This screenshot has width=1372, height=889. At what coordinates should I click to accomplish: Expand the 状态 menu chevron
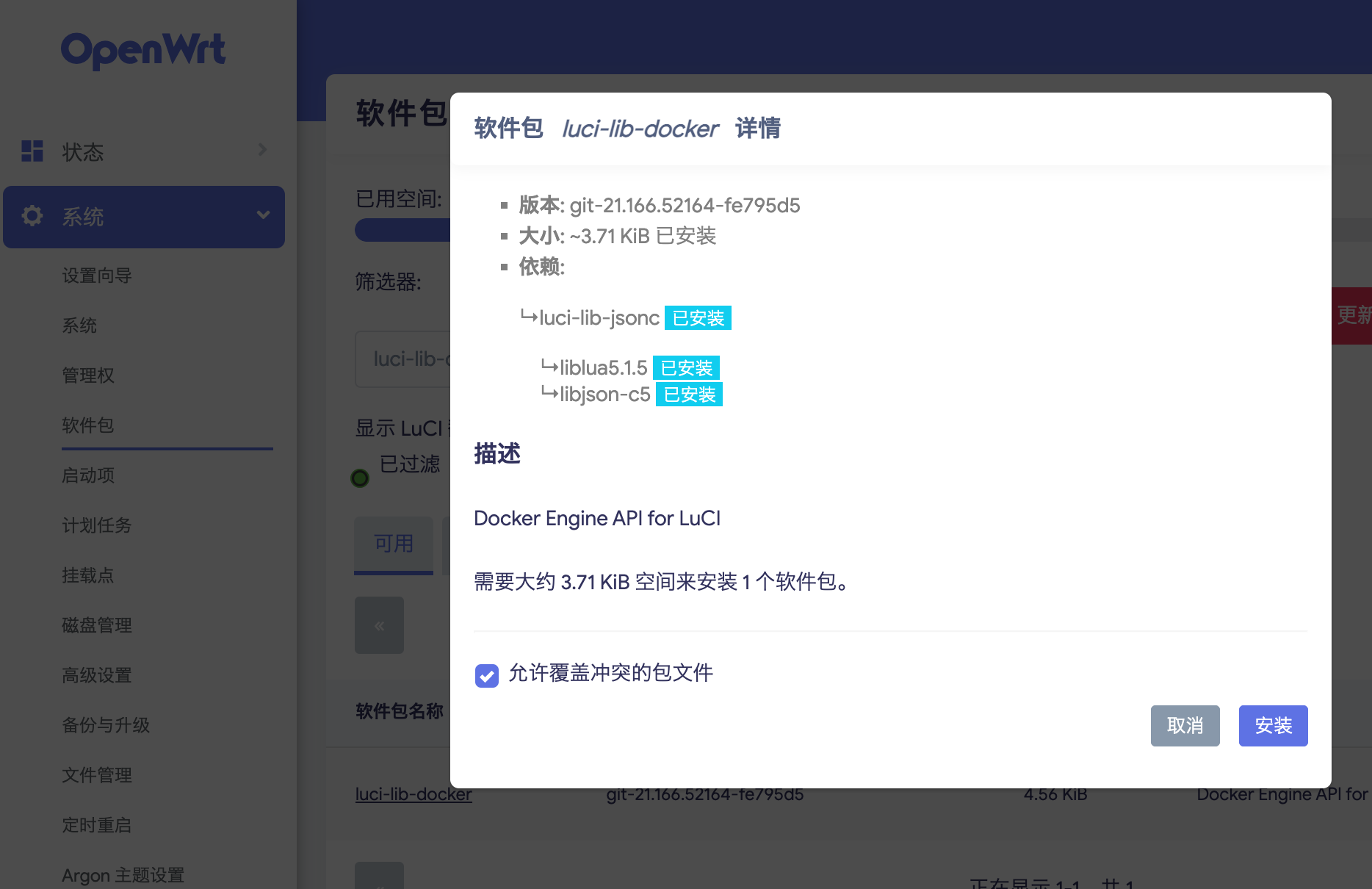(263, 150)
